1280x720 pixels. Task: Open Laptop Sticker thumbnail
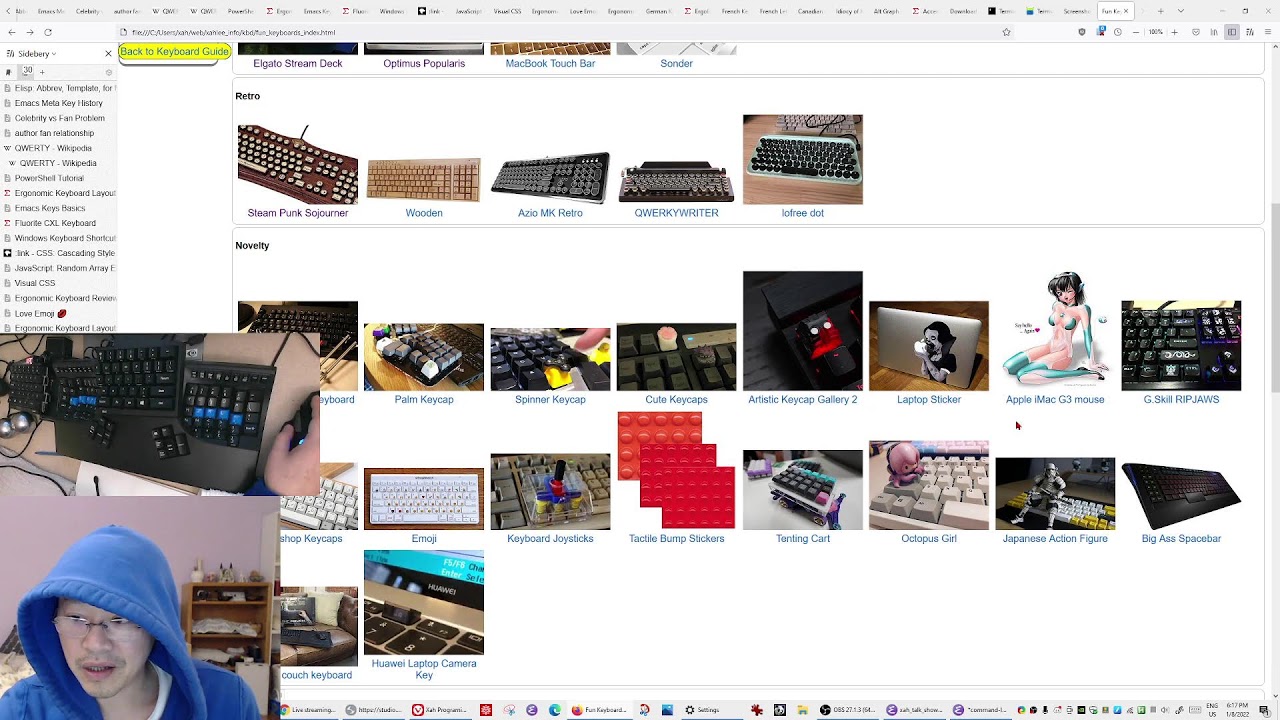point(929,346)
